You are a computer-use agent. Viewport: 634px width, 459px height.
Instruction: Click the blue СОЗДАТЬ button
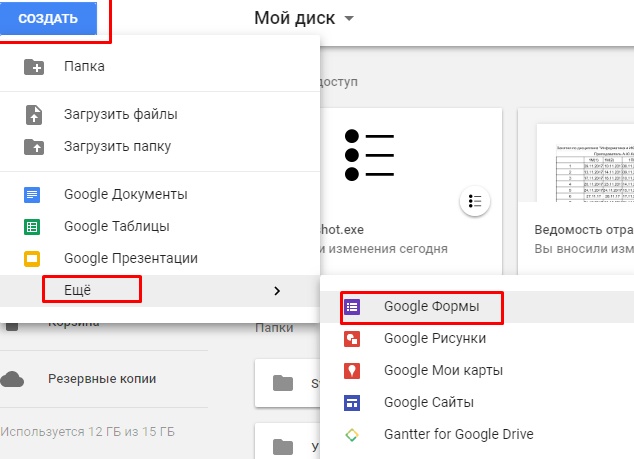(48, 19)
